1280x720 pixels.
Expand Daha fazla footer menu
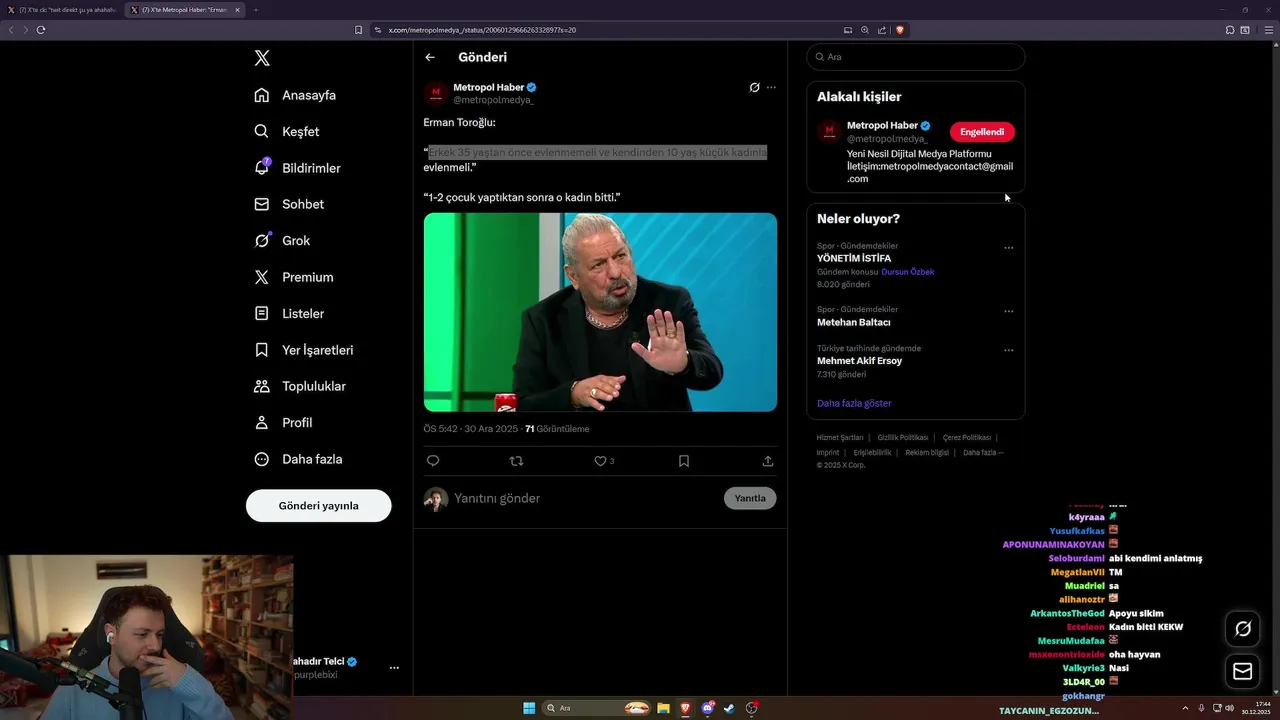click(x=983, y=452)
